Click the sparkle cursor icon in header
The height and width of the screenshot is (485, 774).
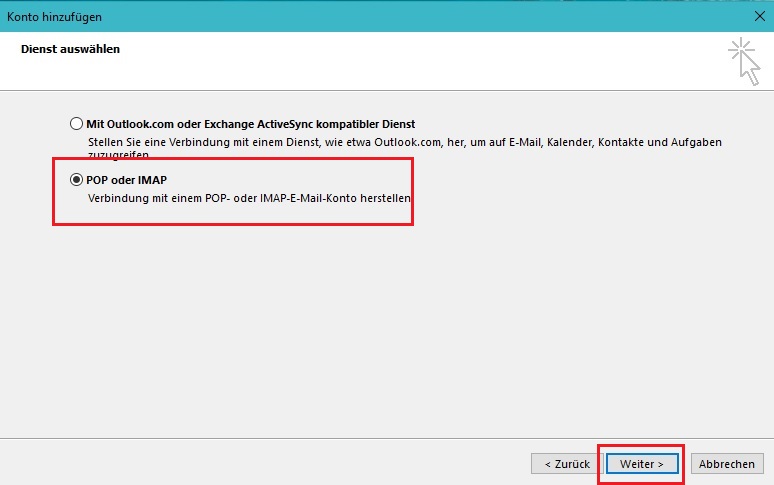coord(744,62)
